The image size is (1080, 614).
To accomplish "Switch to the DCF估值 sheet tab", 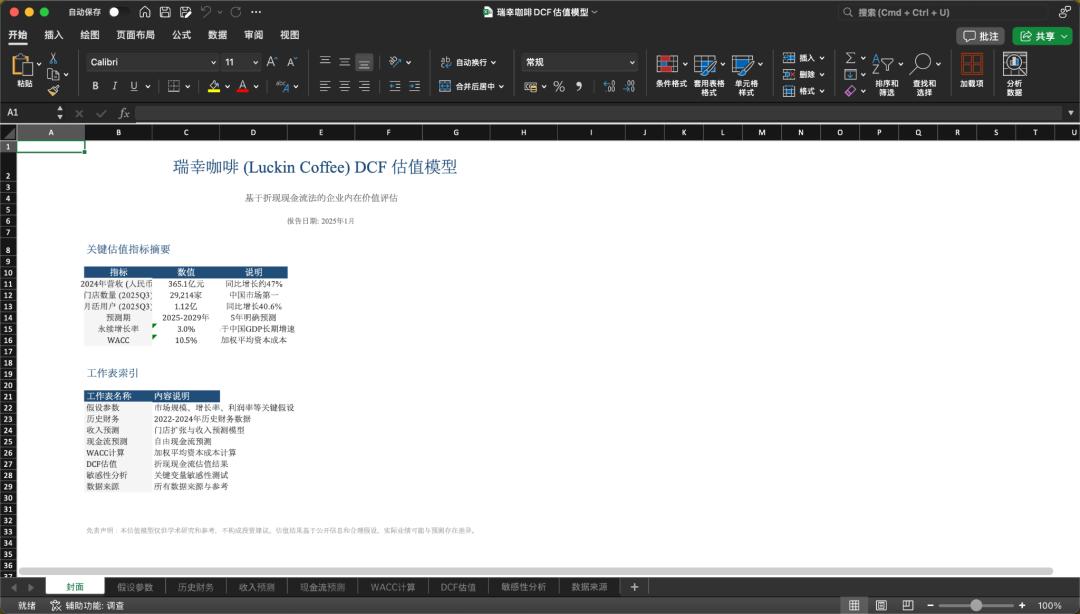I will (458, 587).
